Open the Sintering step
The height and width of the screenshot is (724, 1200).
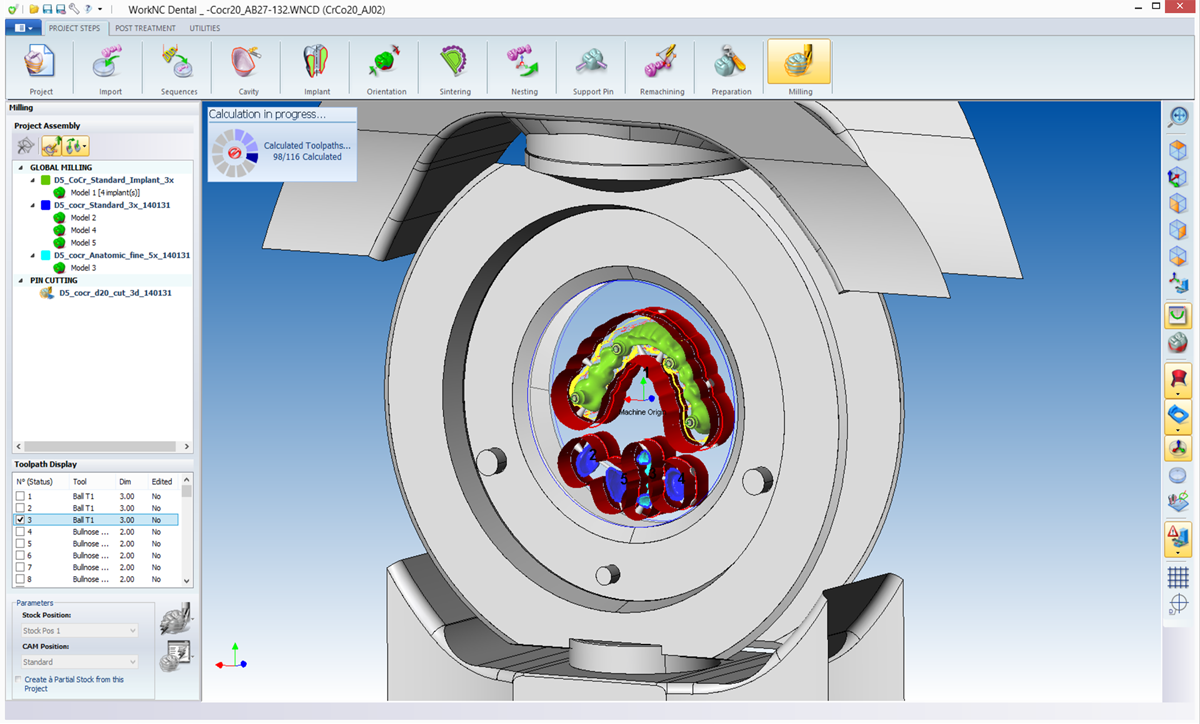click(455, 68)
